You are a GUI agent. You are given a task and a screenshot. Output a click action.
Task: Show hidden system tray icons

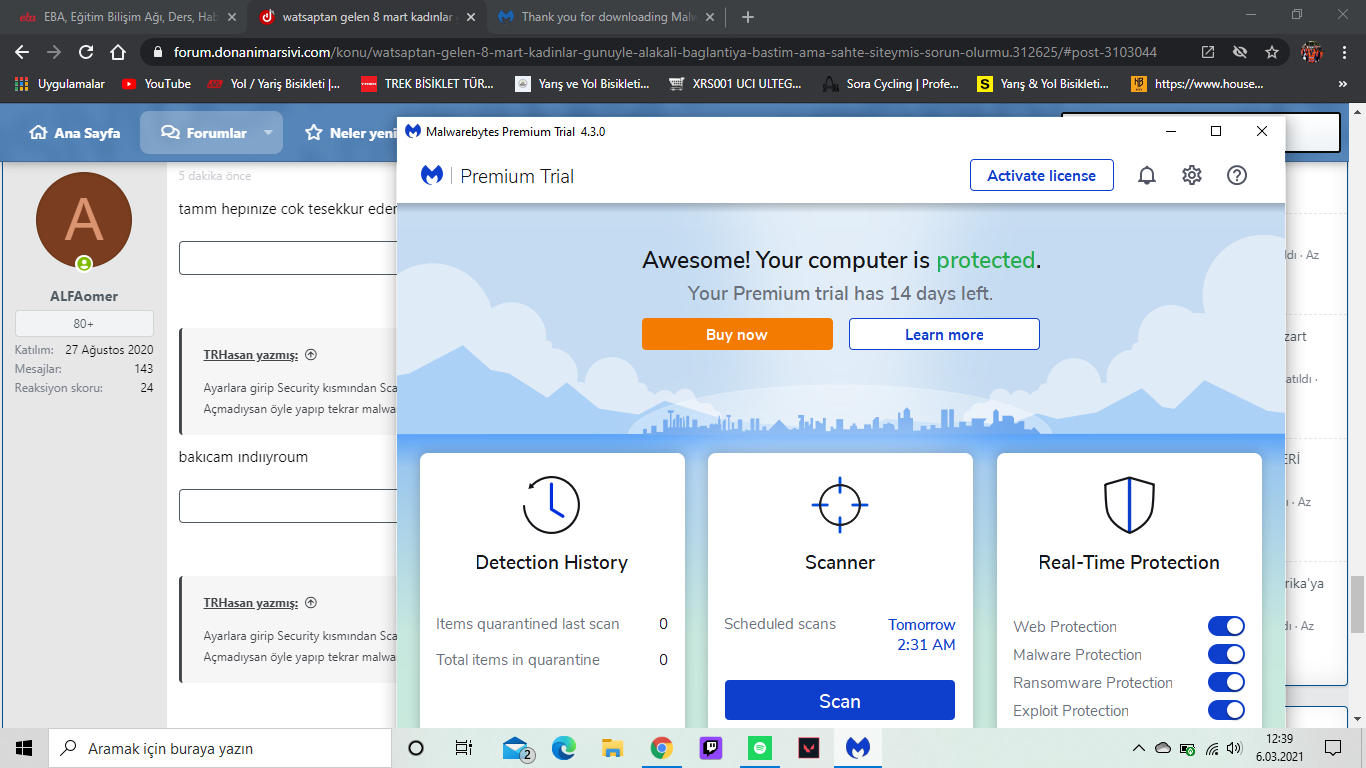[1138, 748]
